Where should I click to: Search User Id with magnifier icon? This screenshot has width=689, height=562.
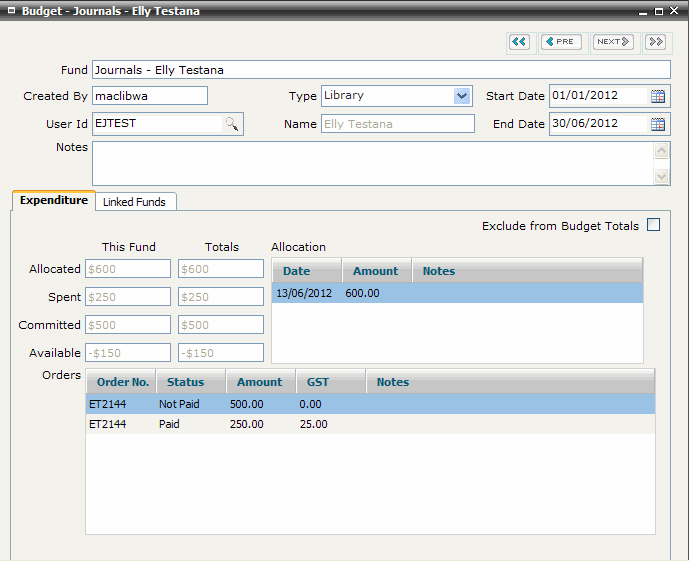[231, 124]
